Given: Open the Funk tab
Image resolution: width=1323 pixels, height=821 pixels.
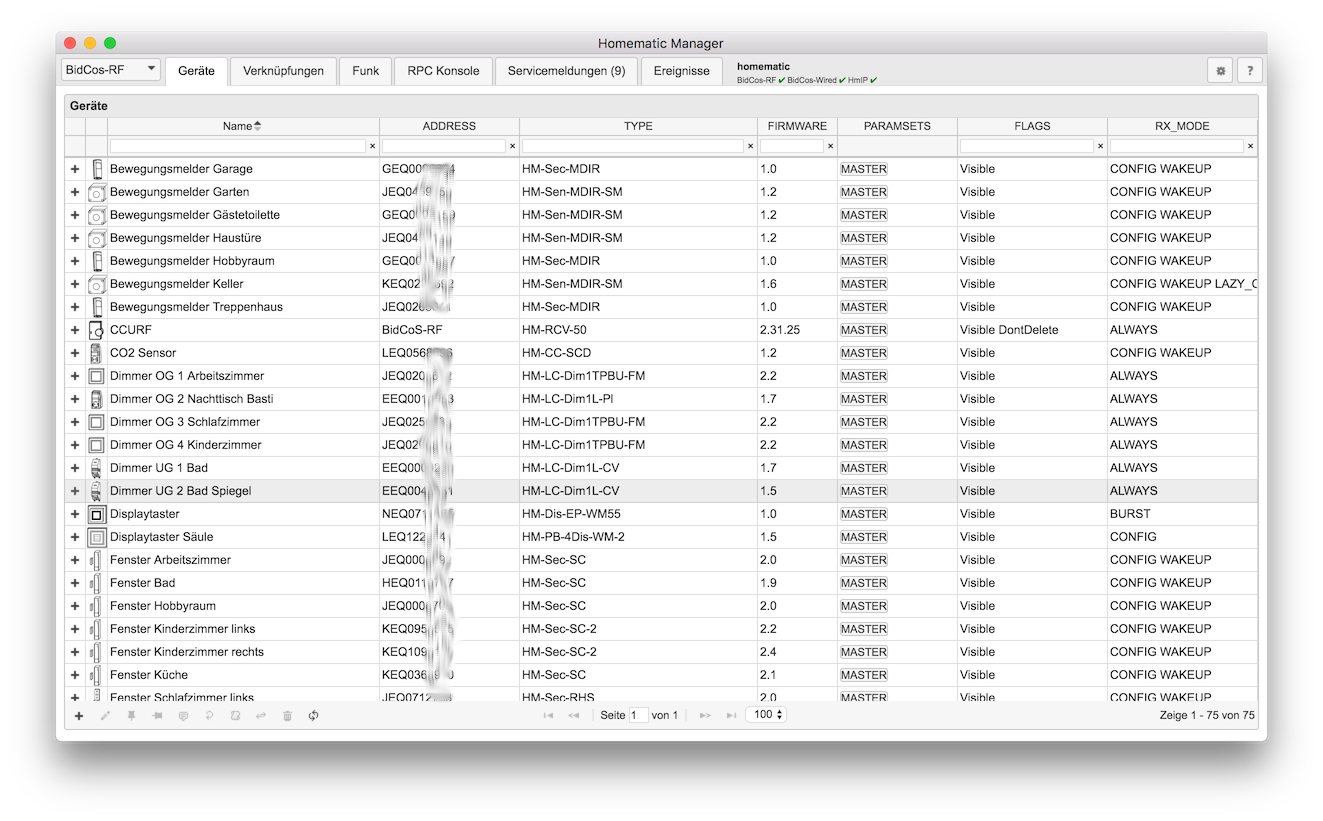Looking at the screenshot, I should (365, 71).
